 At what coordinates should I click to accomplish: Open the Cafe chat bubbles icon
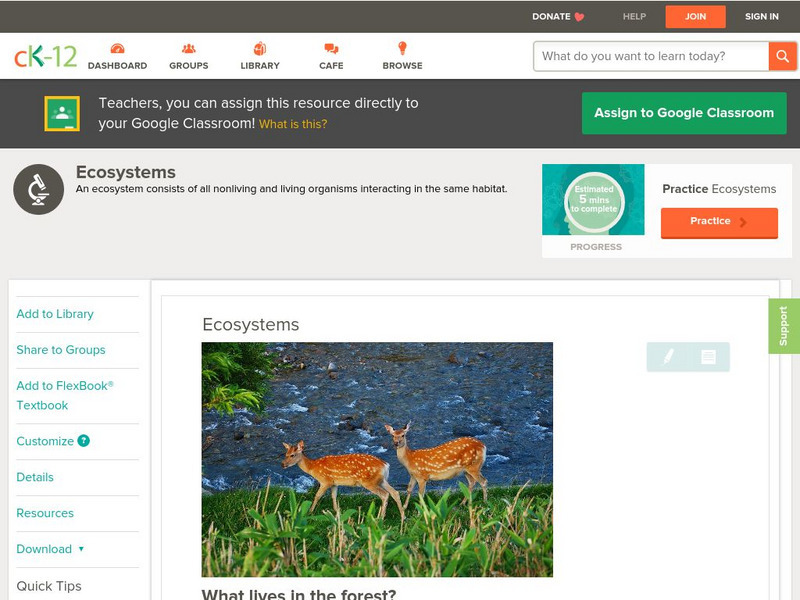[331, 48]
